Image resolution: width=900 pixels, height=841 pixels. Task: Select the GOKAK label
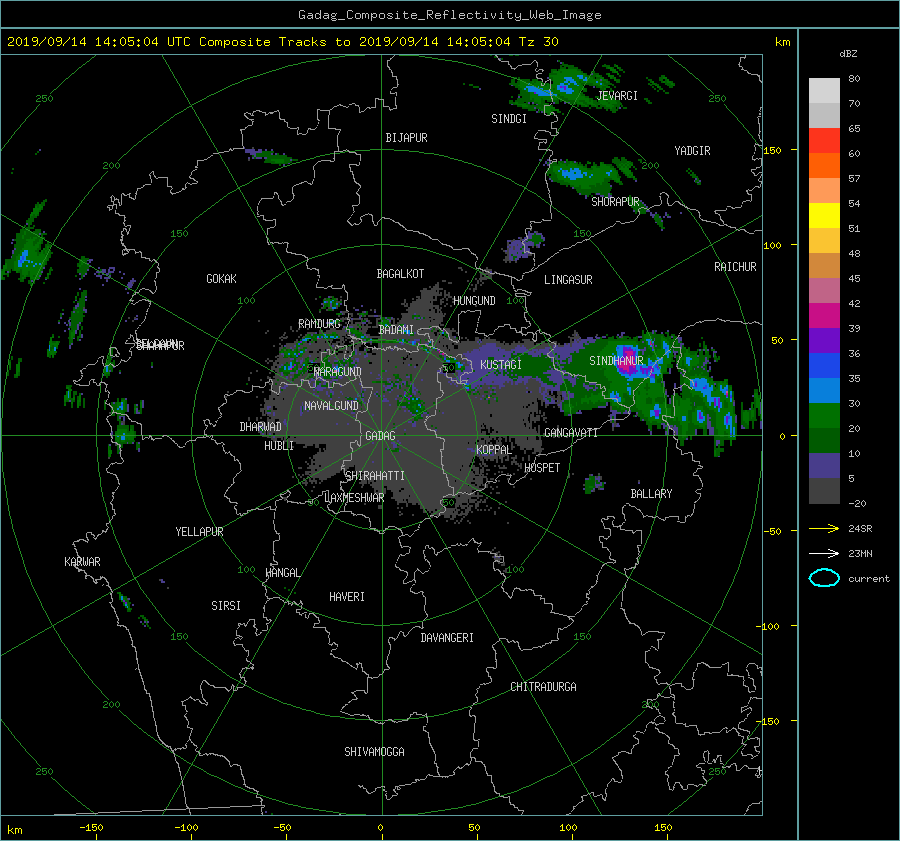[x=221, y=279]
